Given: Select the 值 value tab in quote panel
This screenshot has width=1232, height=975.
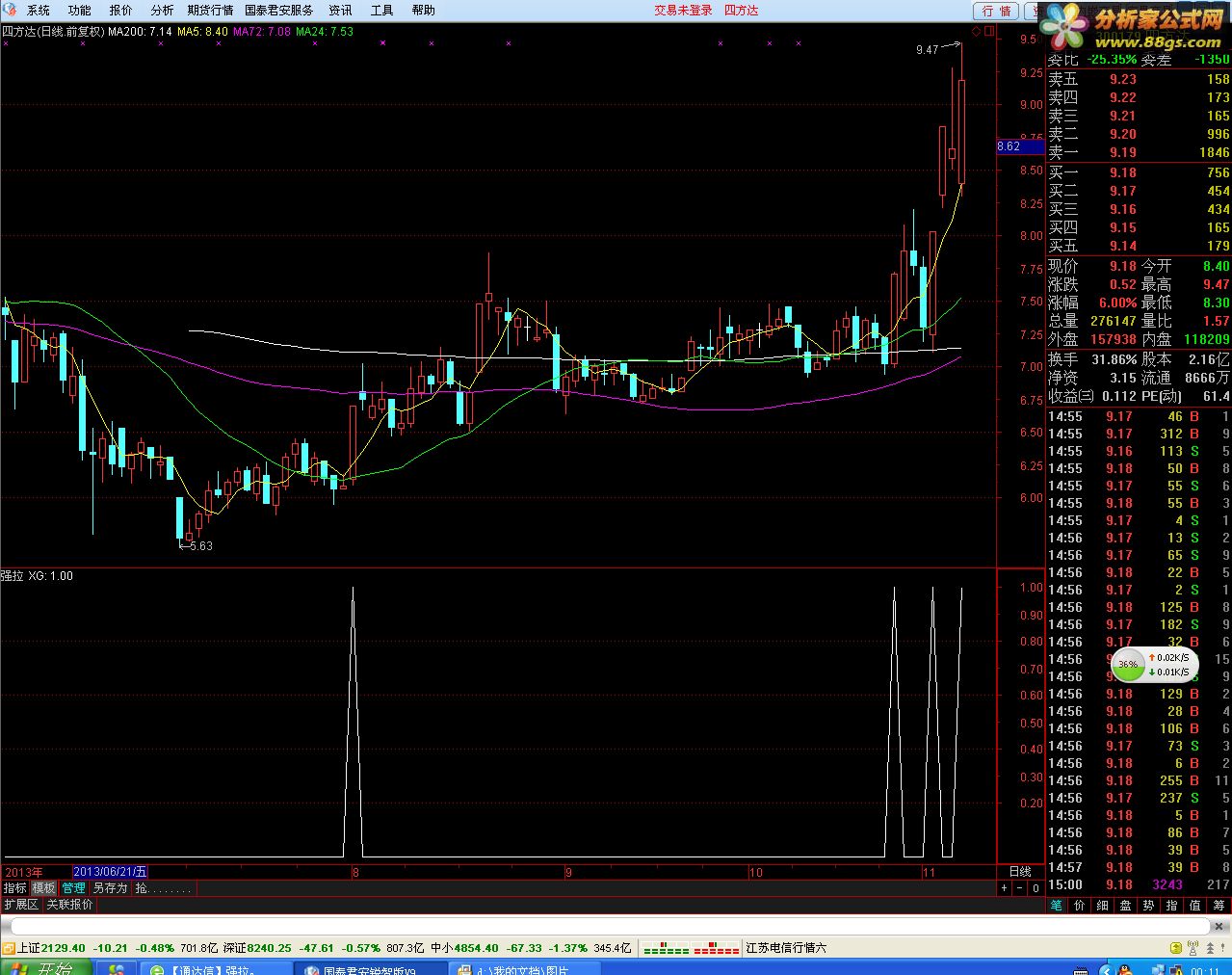Looking at the screenshot, I should pos(1194,906).
